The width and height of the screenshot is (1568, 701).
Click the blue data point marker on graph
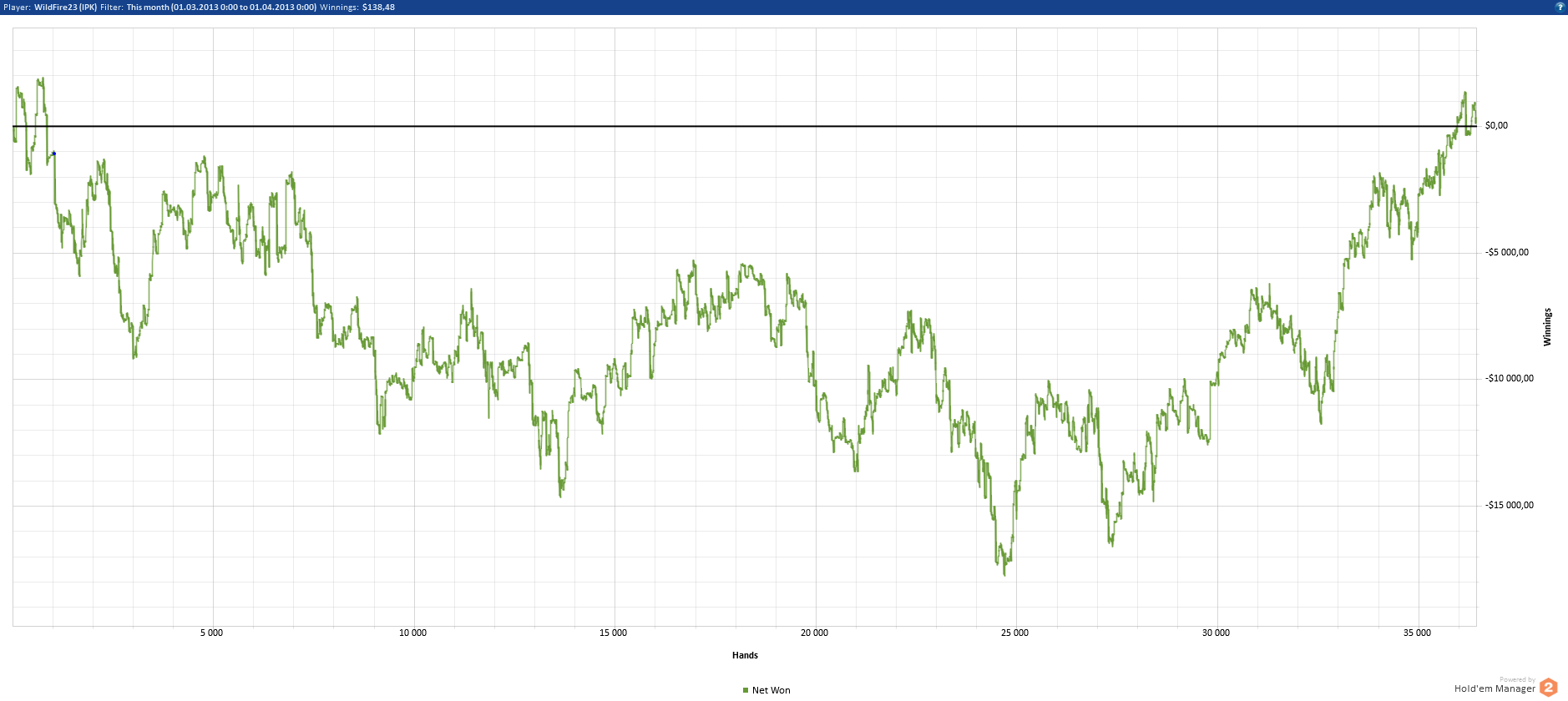(53, 154)
